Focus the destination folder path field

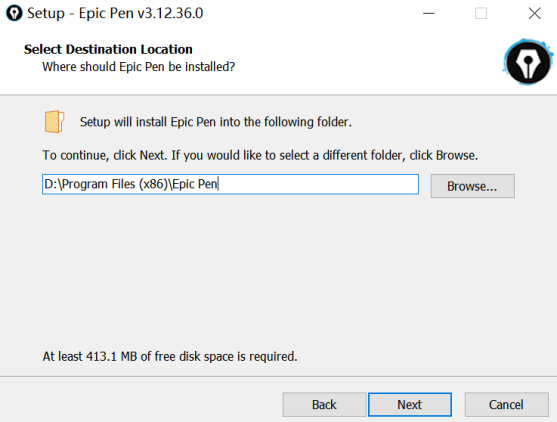click(230, 184)
